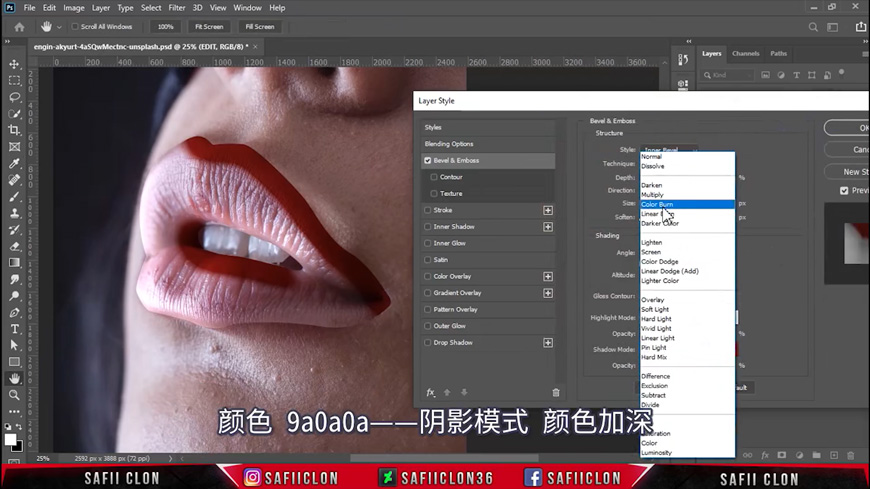
Task: Open the Filter menu
Action: click(176, 8)
